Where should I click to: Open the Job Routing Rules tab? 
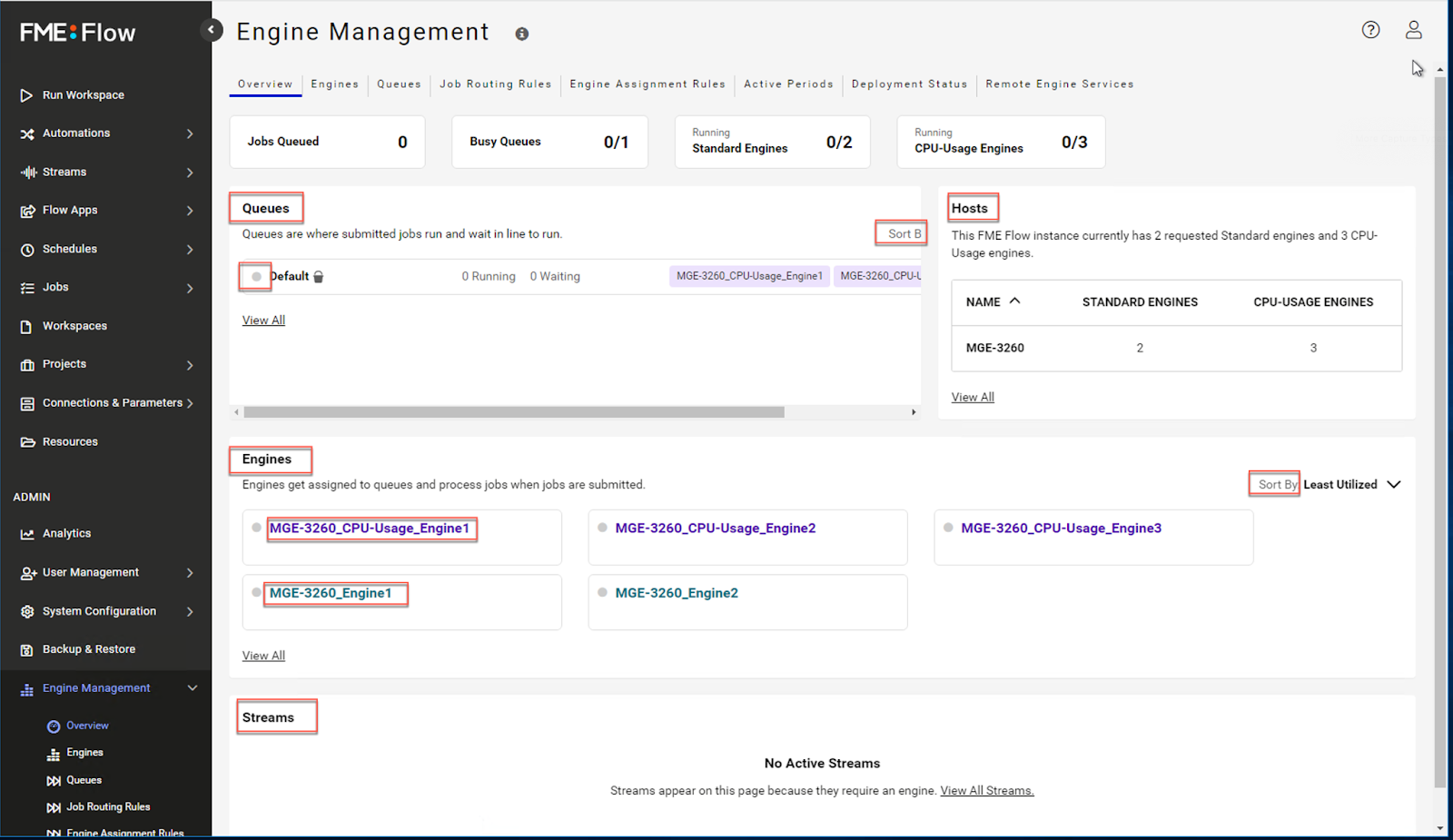click(496, 84)
